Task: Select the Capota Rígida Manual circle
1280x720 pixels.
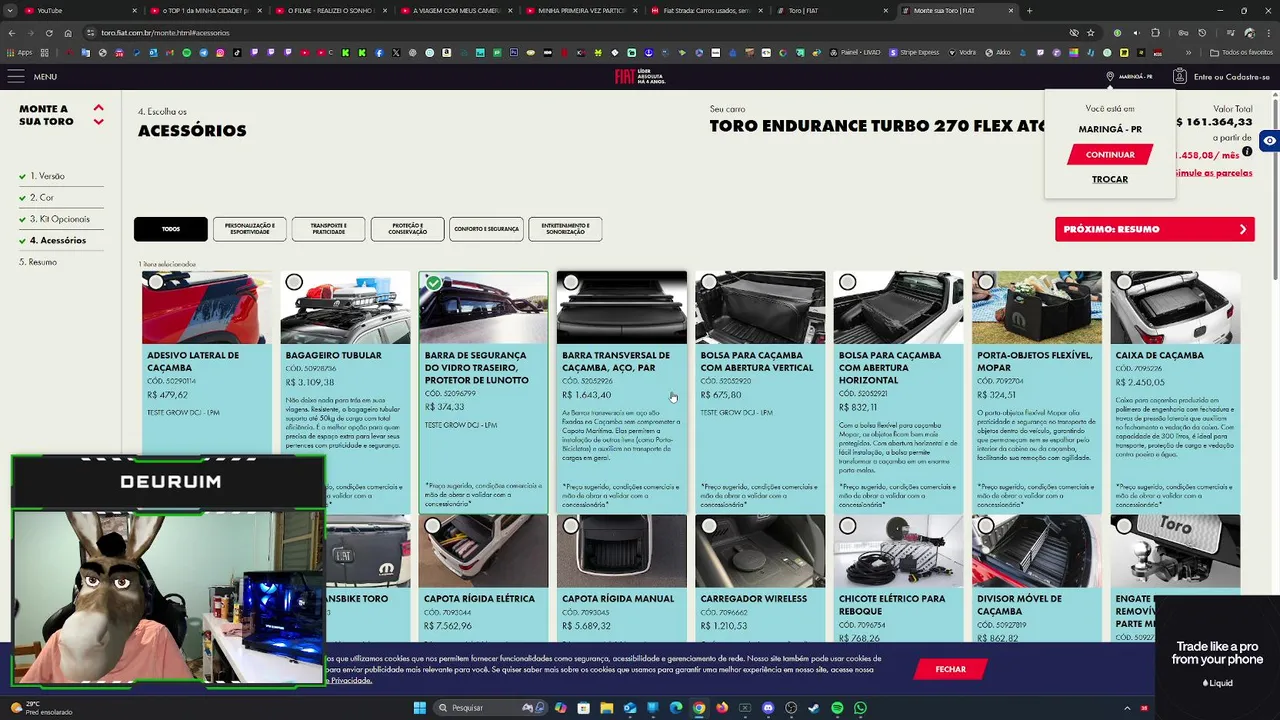Action: click(x=571, y=525)
